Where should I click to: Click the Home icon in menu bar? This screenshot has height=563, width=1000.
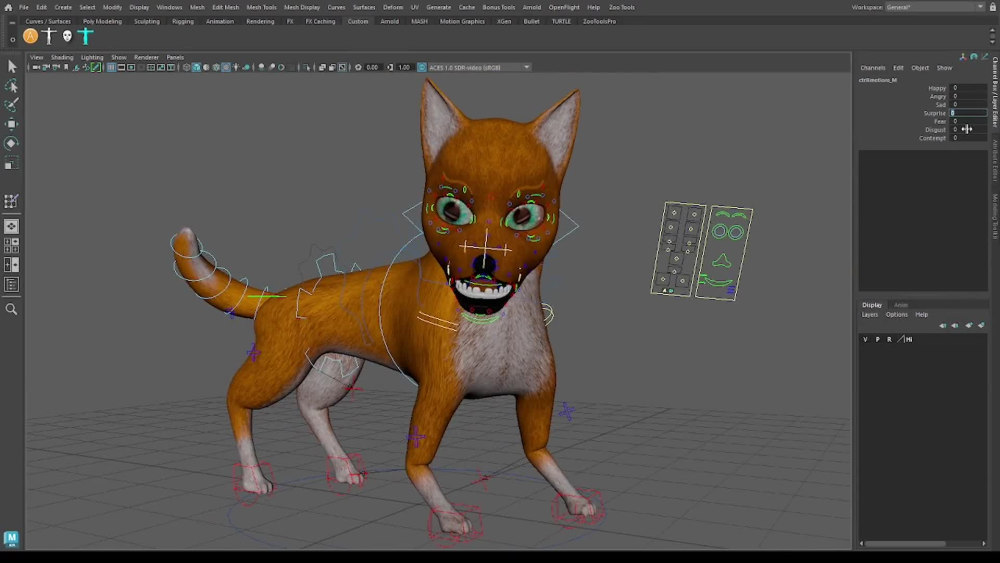coord(8,8)
